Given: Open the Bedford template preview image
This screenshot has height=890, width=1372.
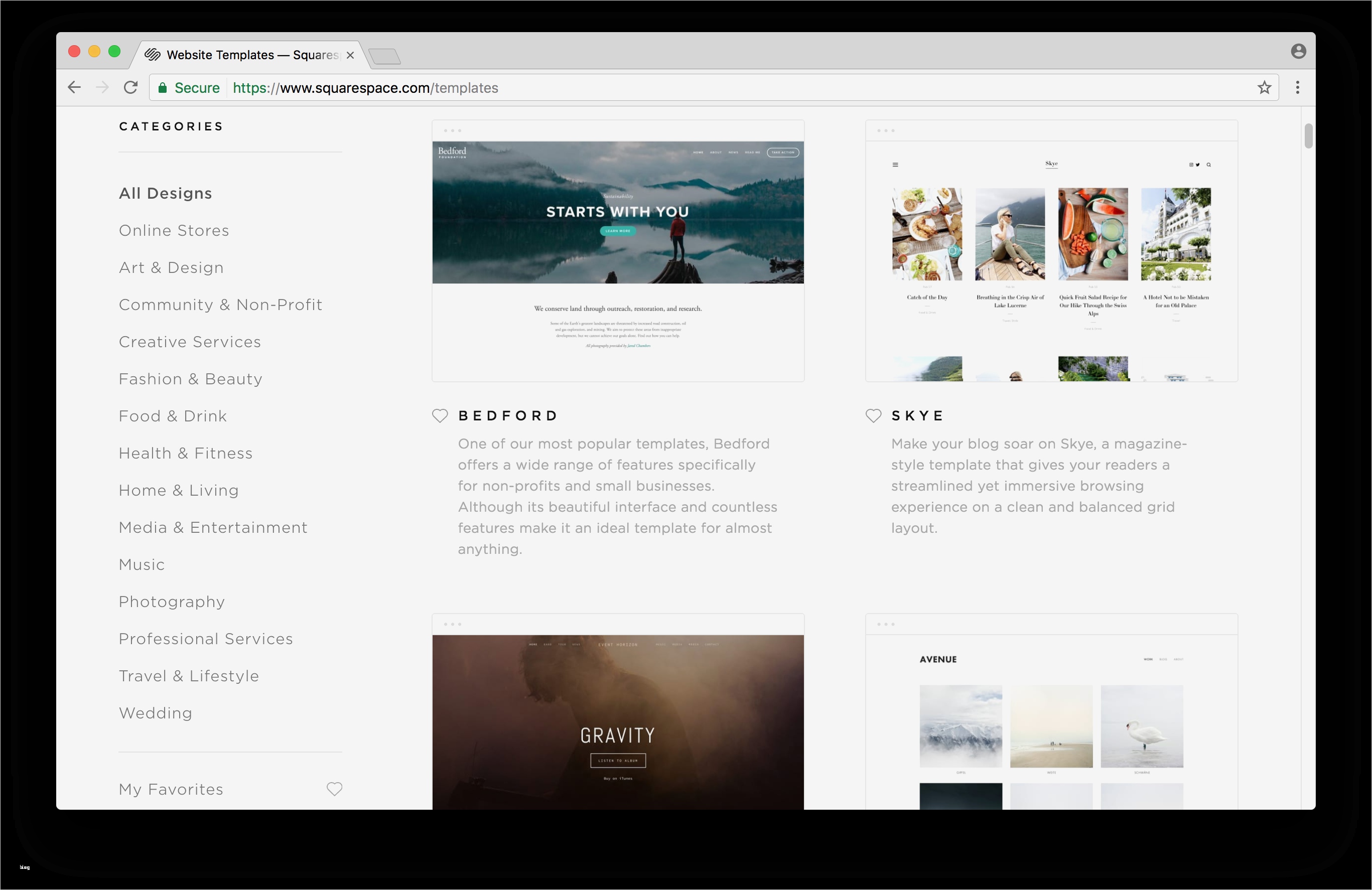Looking at the screenshot, I should tap(617, 251).
